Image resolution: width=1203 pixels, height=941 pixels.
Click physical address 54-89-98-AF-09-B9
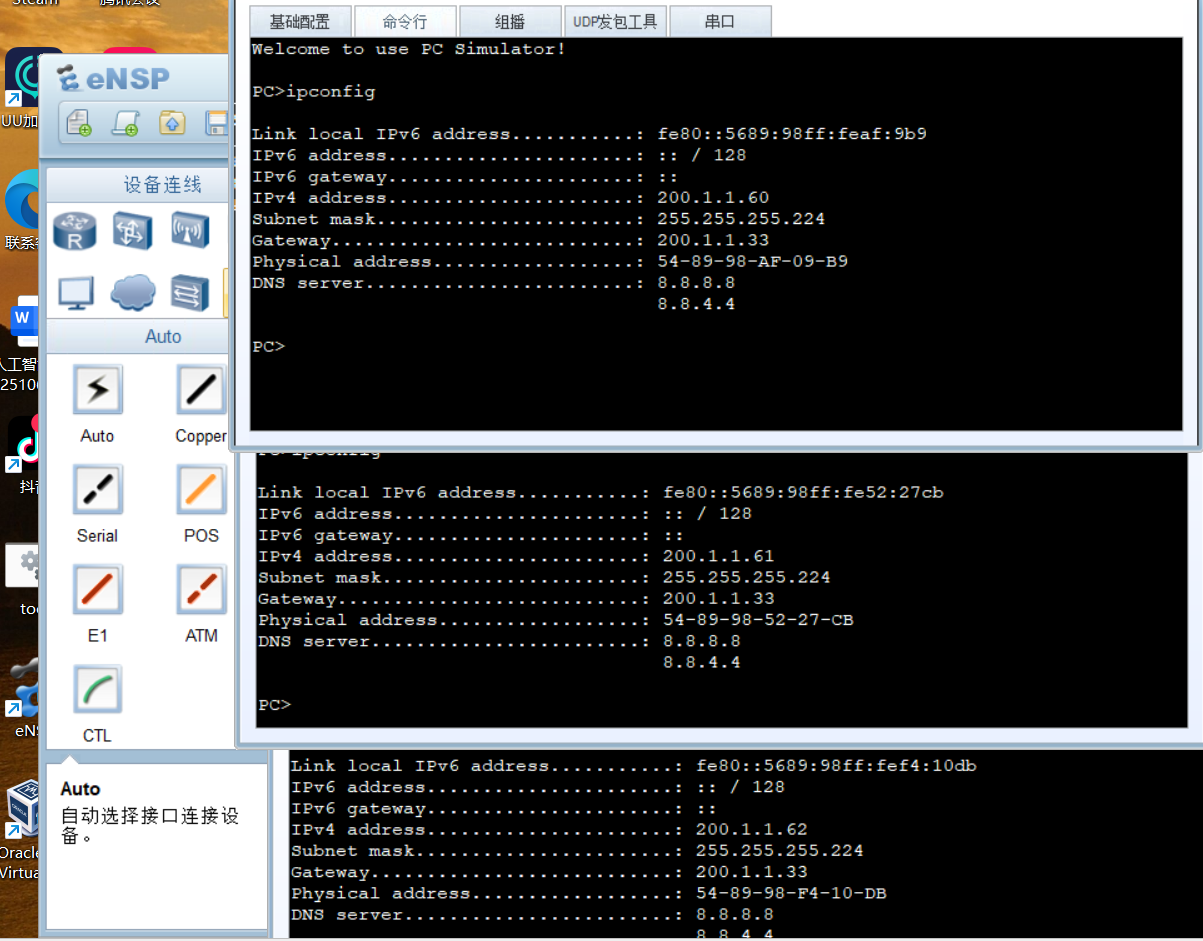(x=753, y=262)
